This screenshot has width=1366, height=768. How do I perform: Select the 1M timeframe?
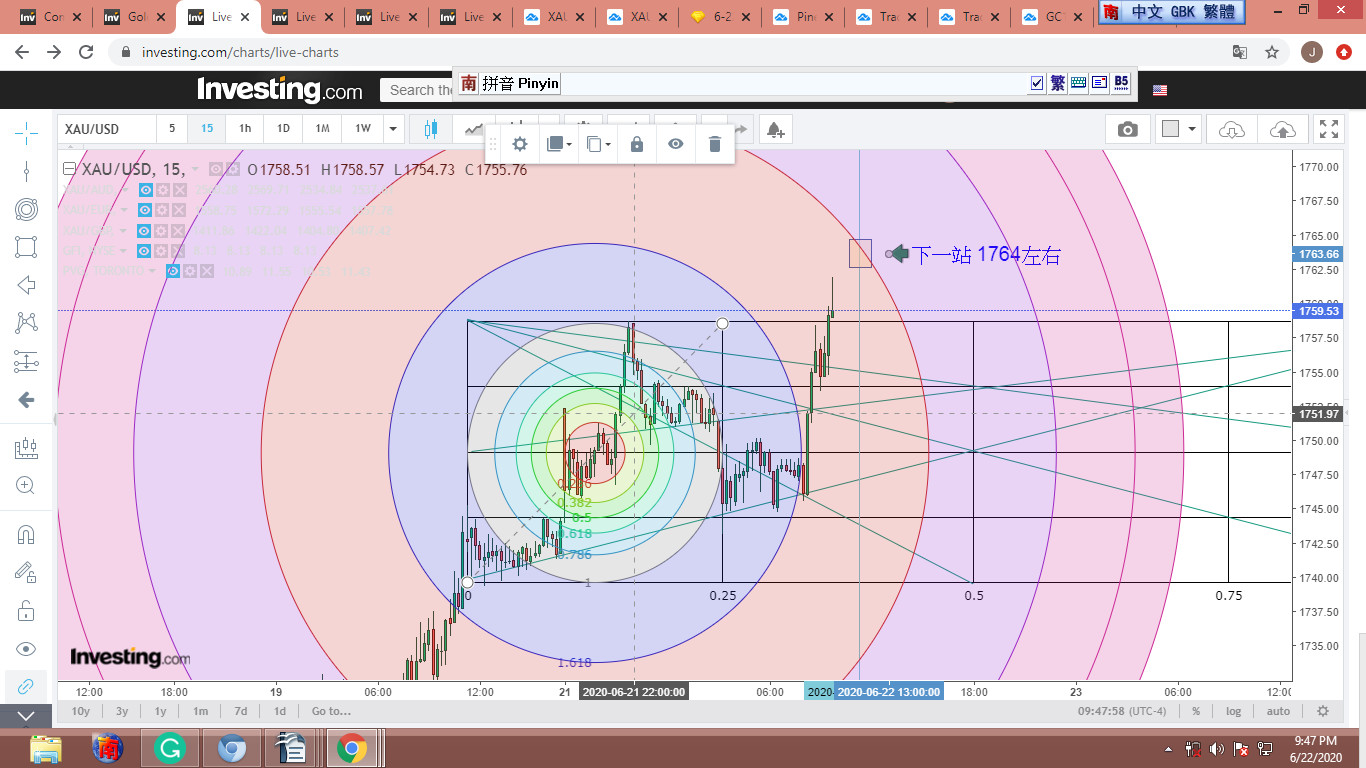click(x=322, y=129)
